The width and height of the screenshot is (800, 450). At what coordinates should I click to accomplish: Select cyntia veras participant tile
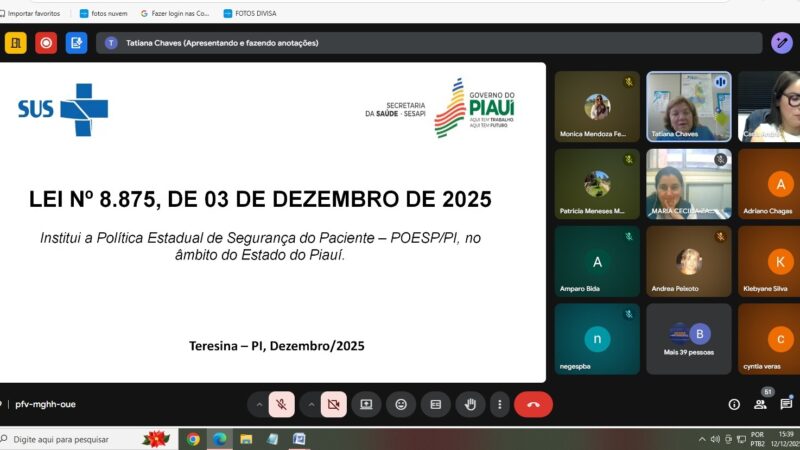tap(769, 339)
